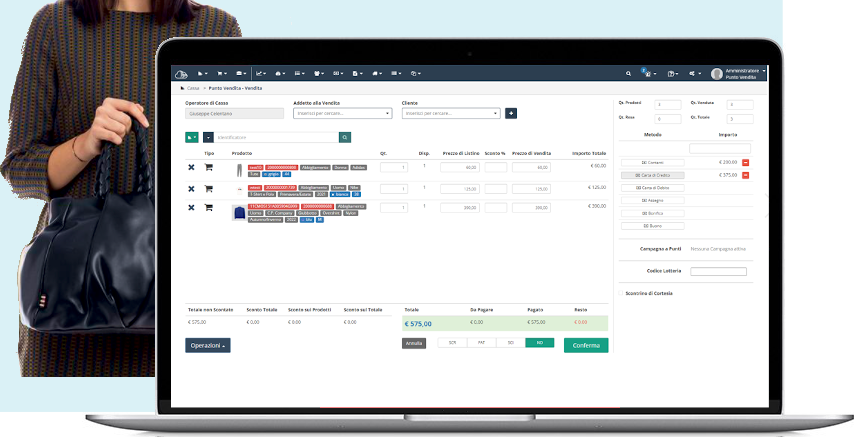Click quantity field on the € 60,00 row
854x437 pixels.
click(394, 167)
